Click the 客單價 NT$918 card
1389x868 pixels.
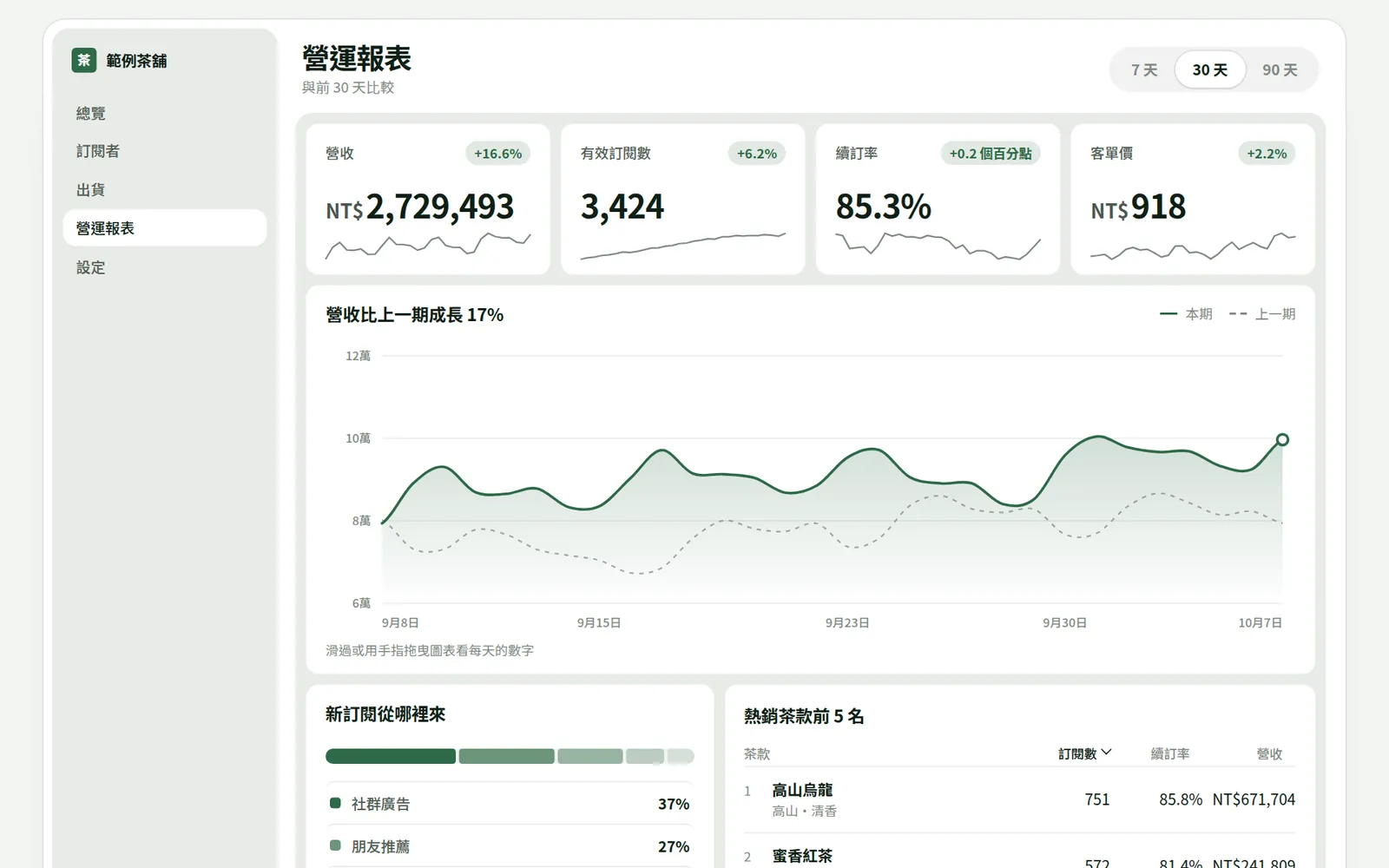click(1193, 199)
